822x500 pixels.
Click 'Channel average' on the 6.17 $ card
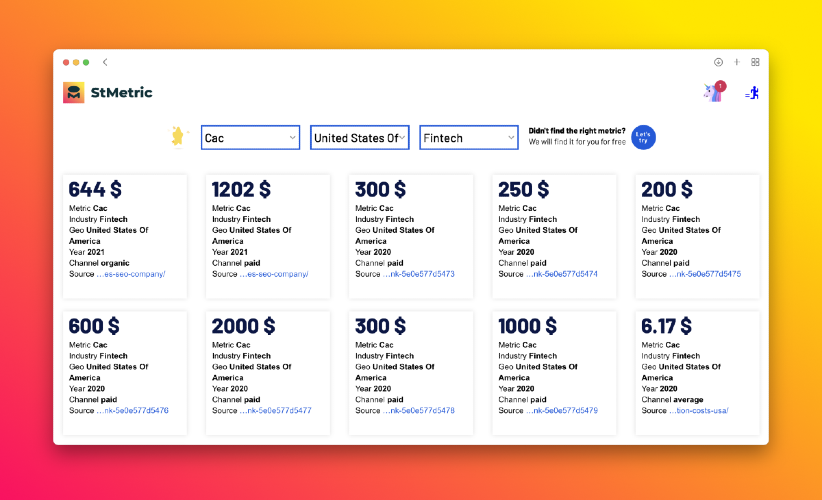[x=673, y=399]
